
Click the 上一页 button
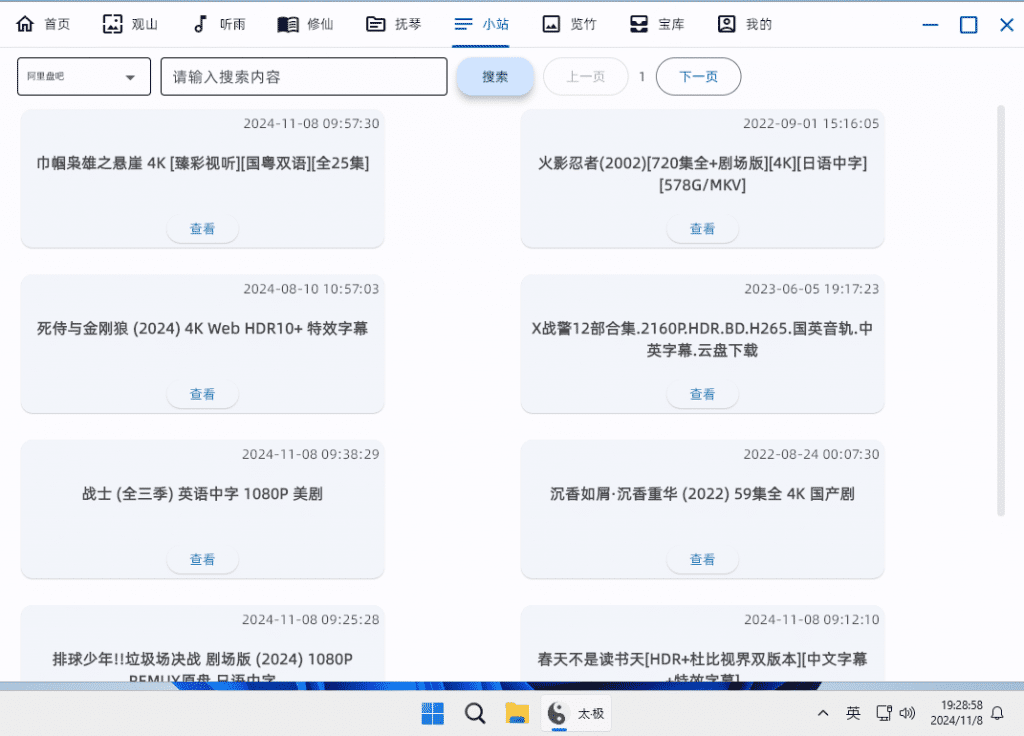tap(586, 76)
